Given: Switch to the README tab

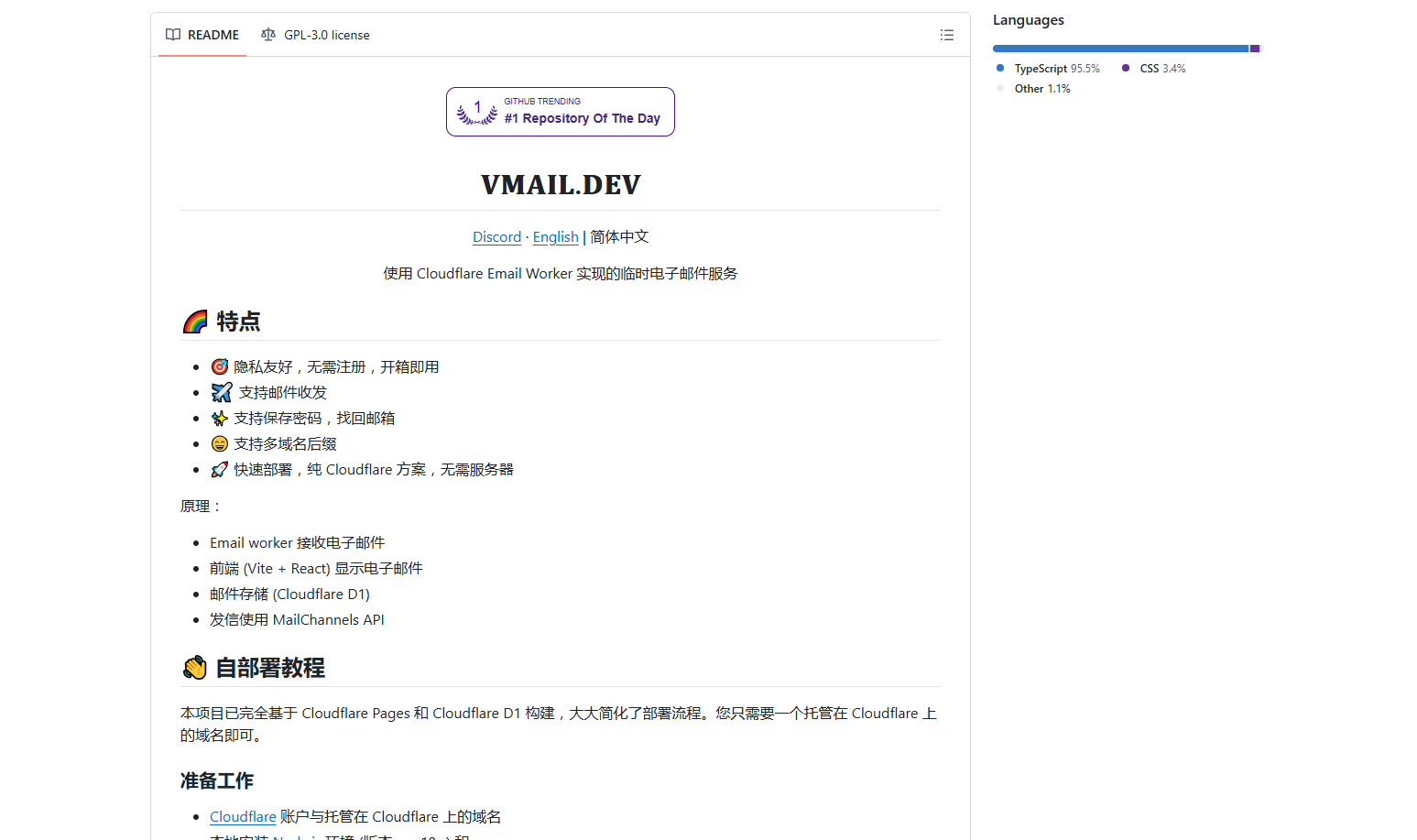Looking at the screenshot, I should click(202, 35).
